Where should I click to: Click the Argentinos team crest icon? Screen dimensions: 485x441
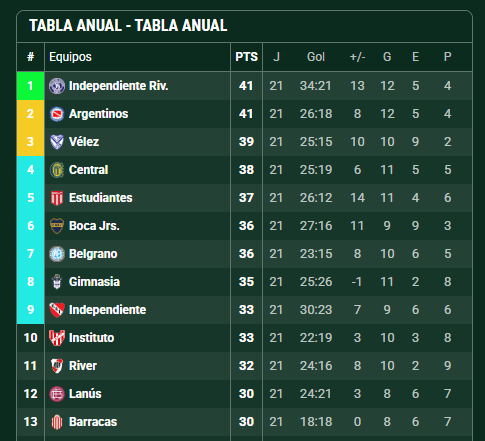tap(57, 114)
